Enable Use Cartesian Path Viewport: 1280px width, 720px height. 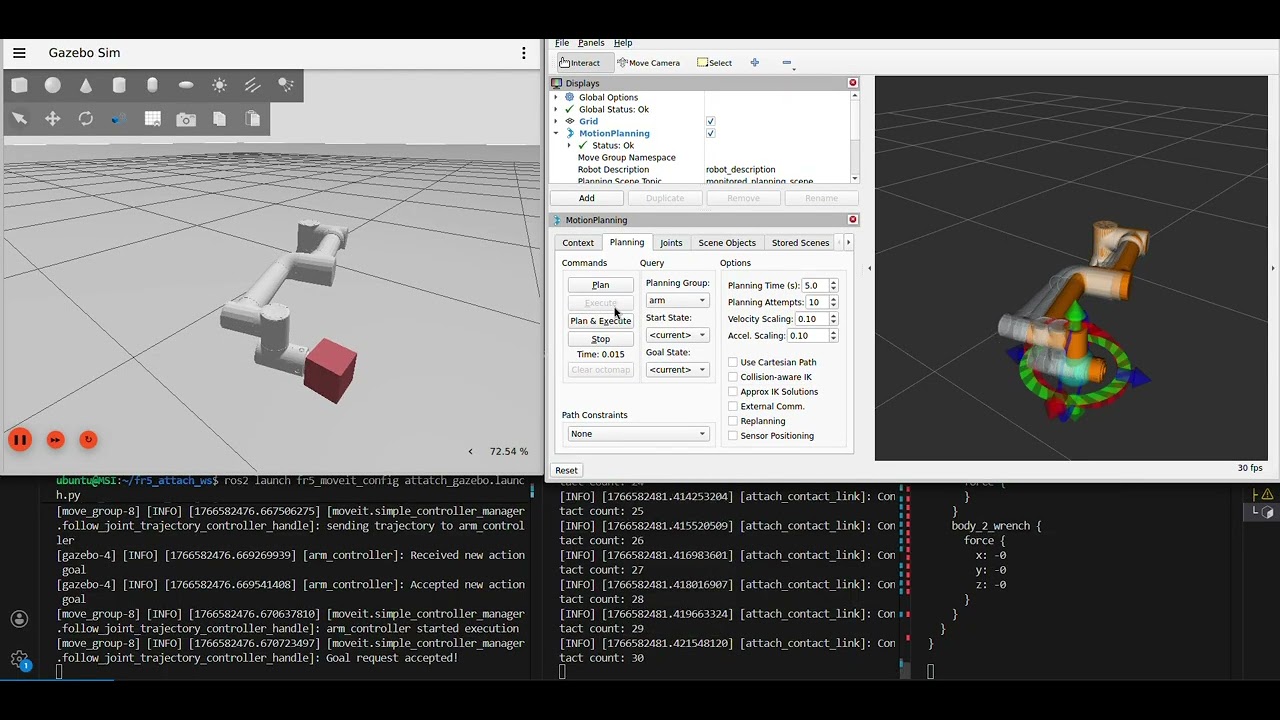click(x=733, y=362)
